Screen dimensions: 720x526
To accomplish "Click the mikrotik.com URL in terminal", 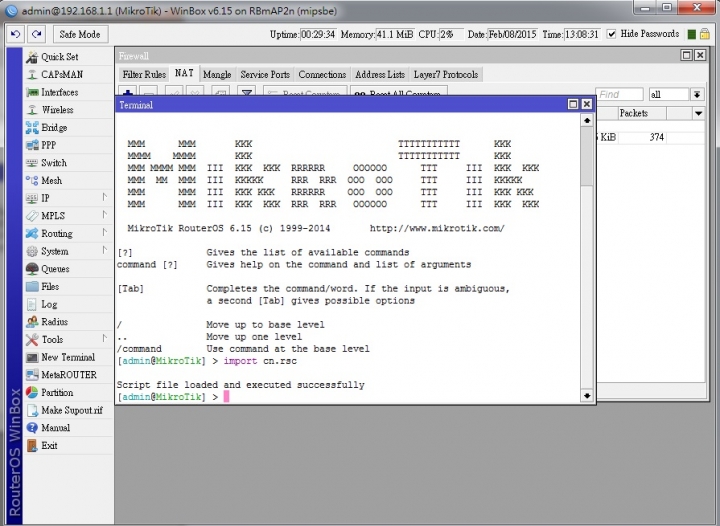I will point(437,228).
